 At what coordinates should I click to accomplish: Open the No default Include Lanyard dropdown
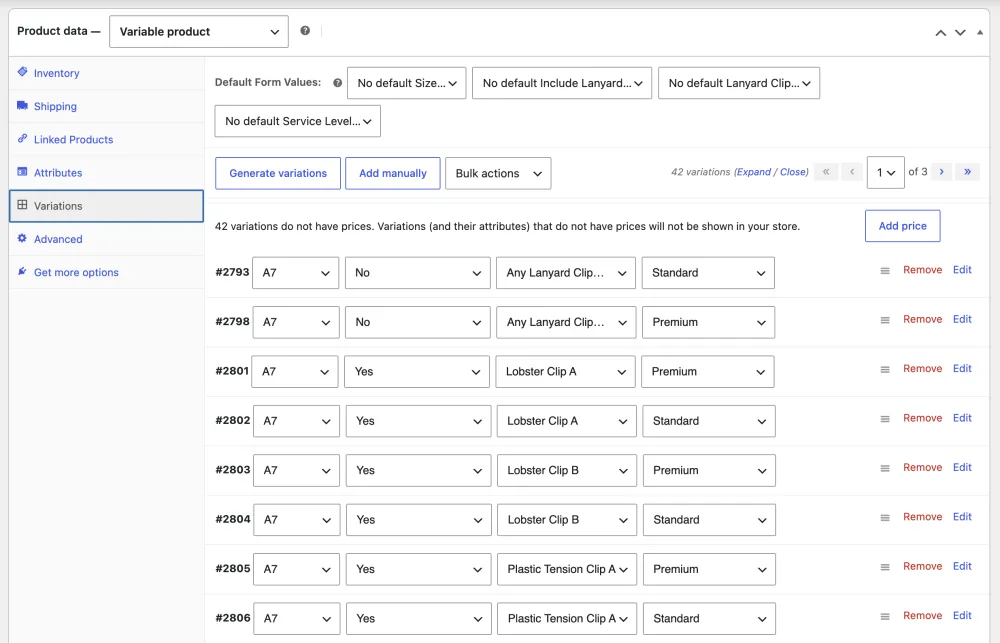[x=562, y=83]
